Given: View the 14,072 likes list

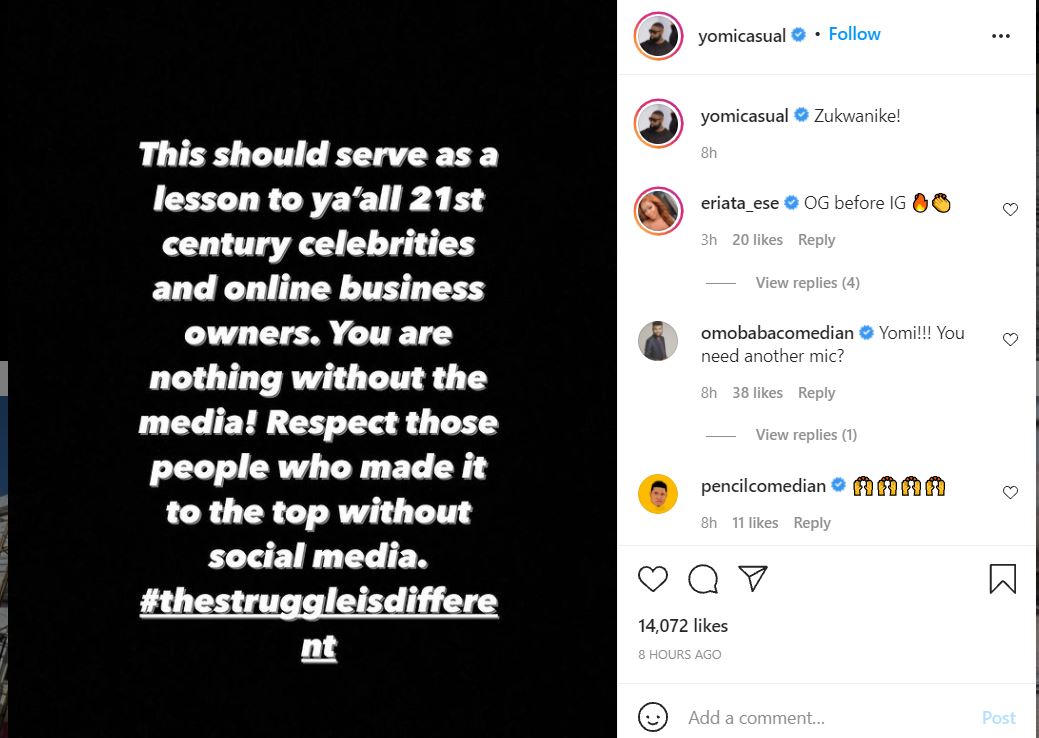Looking at the screenshot, I should pos(683,626).
